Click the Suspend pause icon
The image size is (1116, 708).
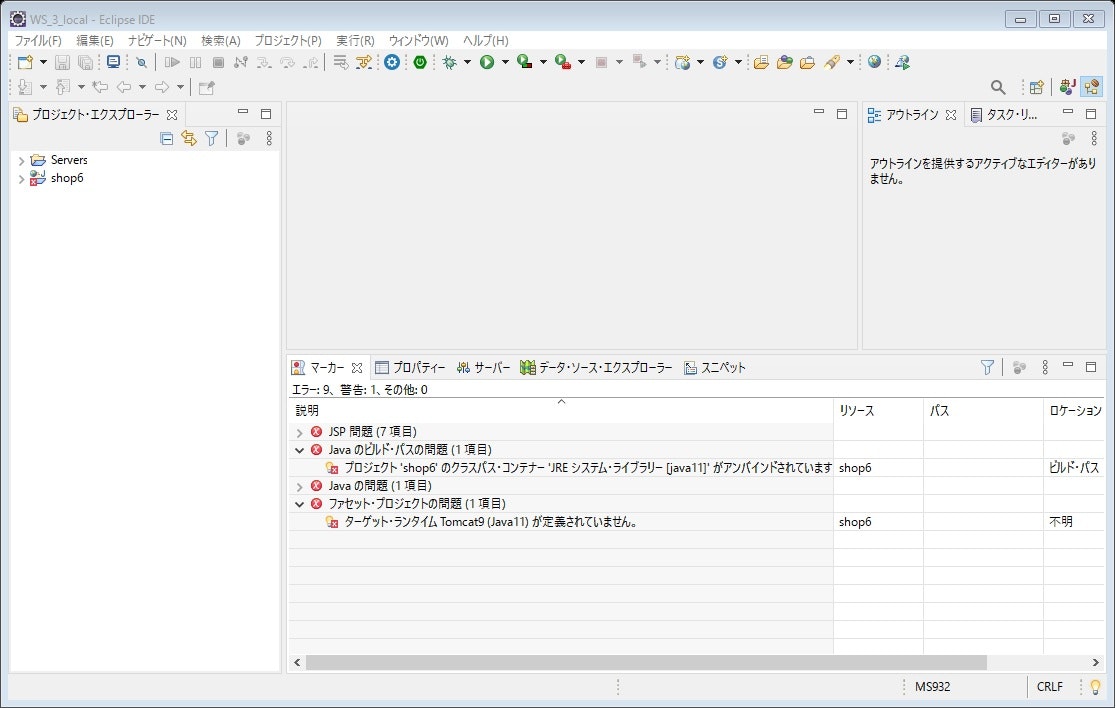(x=196, y=63)
